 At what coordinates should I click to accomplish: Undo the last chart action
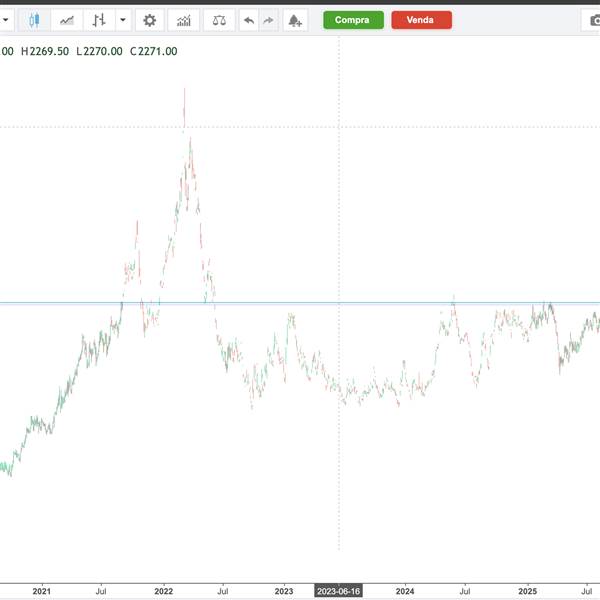(x=249, y=20)
